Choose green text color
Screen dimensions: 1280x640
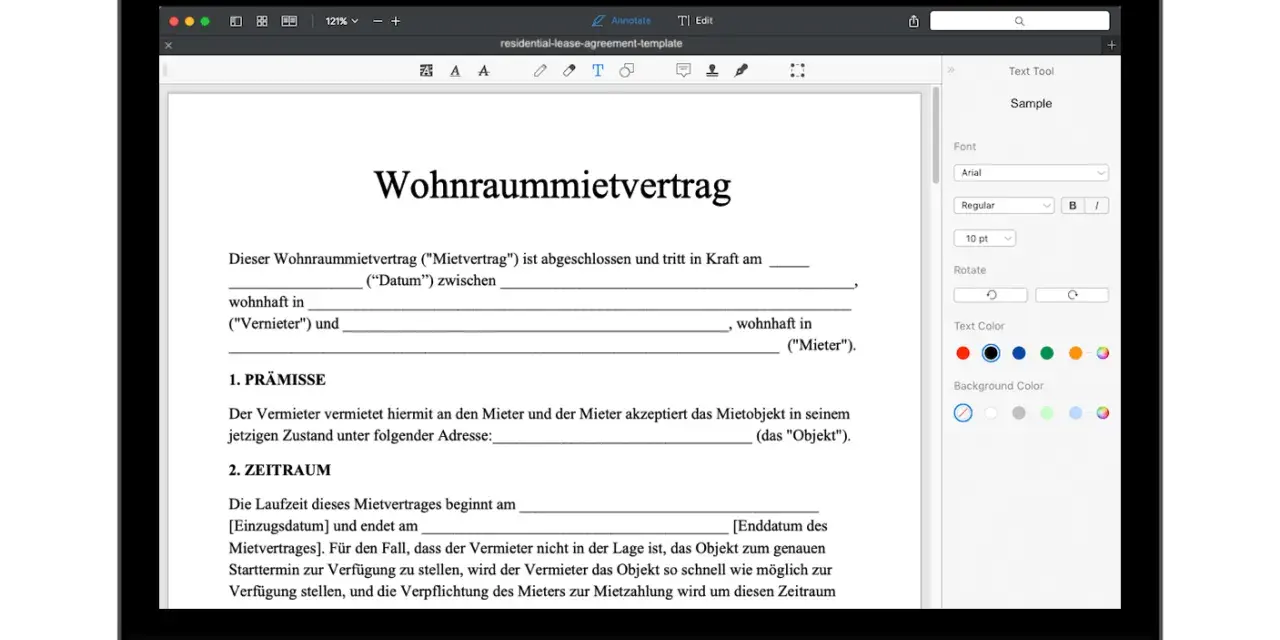click(x=1047, y=353)
